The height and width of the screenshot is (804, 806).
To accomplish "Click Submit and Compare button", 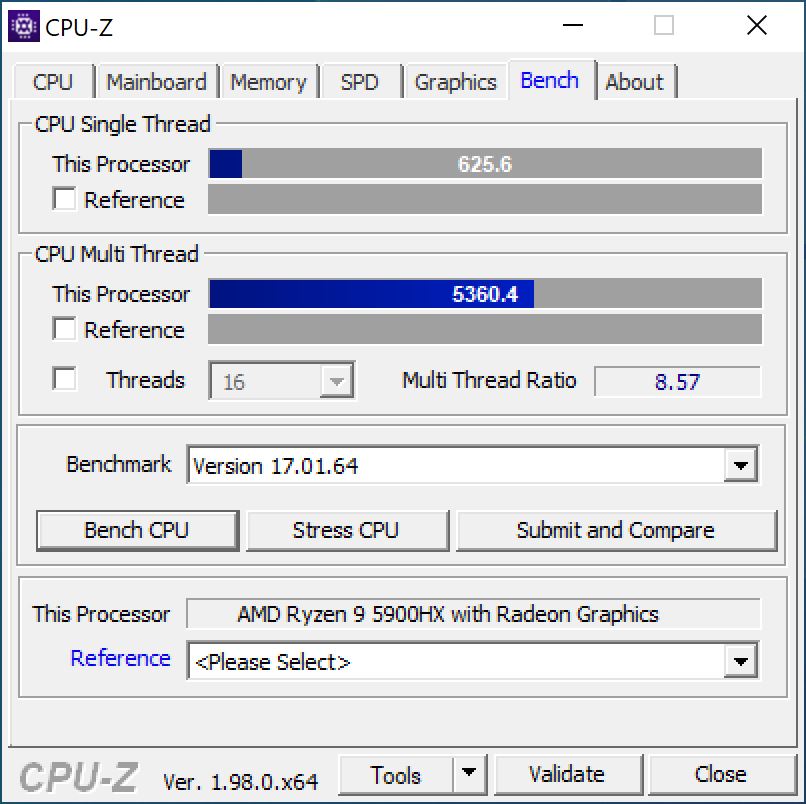I will pos(616,531).
